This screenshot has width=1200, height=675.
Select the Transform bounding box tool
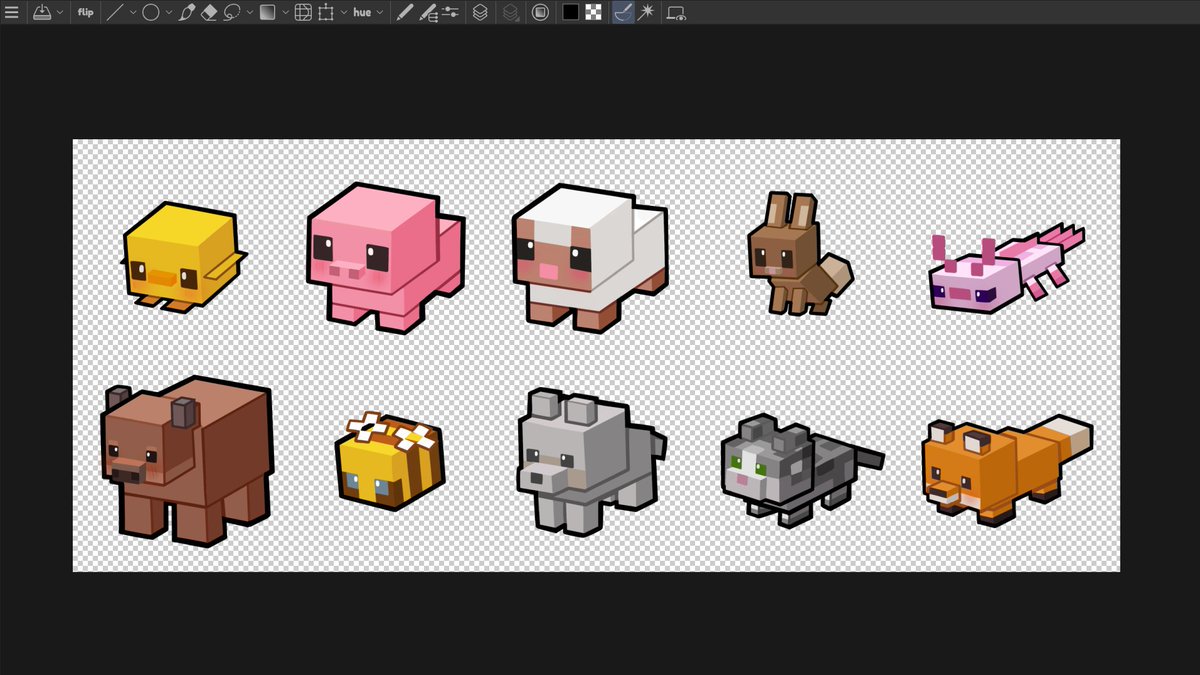click(x=326, y=13)
